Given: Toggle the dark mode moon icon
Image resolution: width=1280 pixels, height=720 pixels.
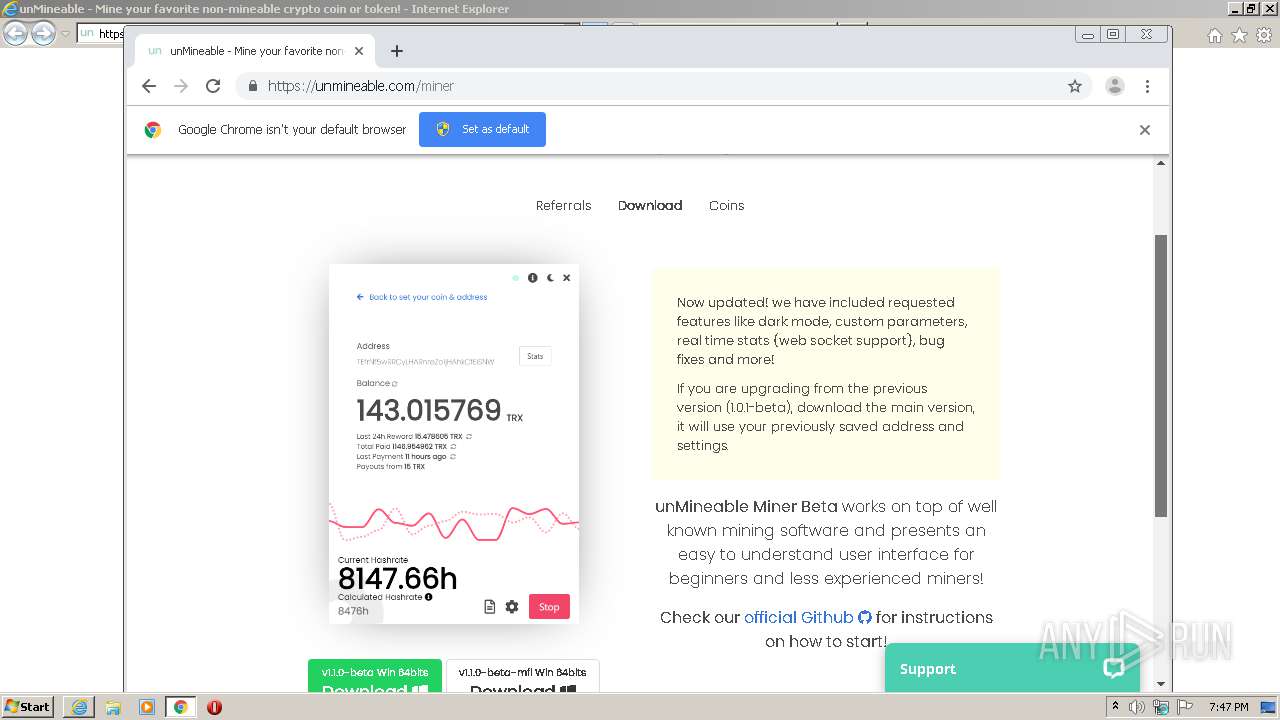Looking at the screenshot, I should tap(550, 278).
